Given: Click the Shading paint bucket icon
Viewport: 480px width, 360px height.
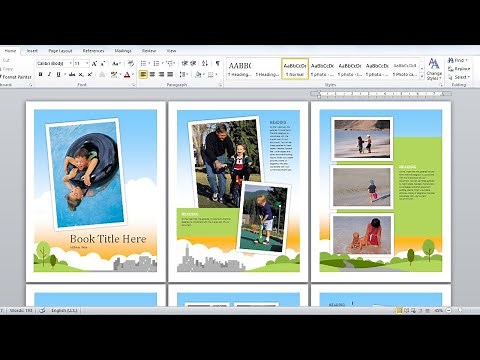Looking at the screenshot, I should tap(198, 74).
